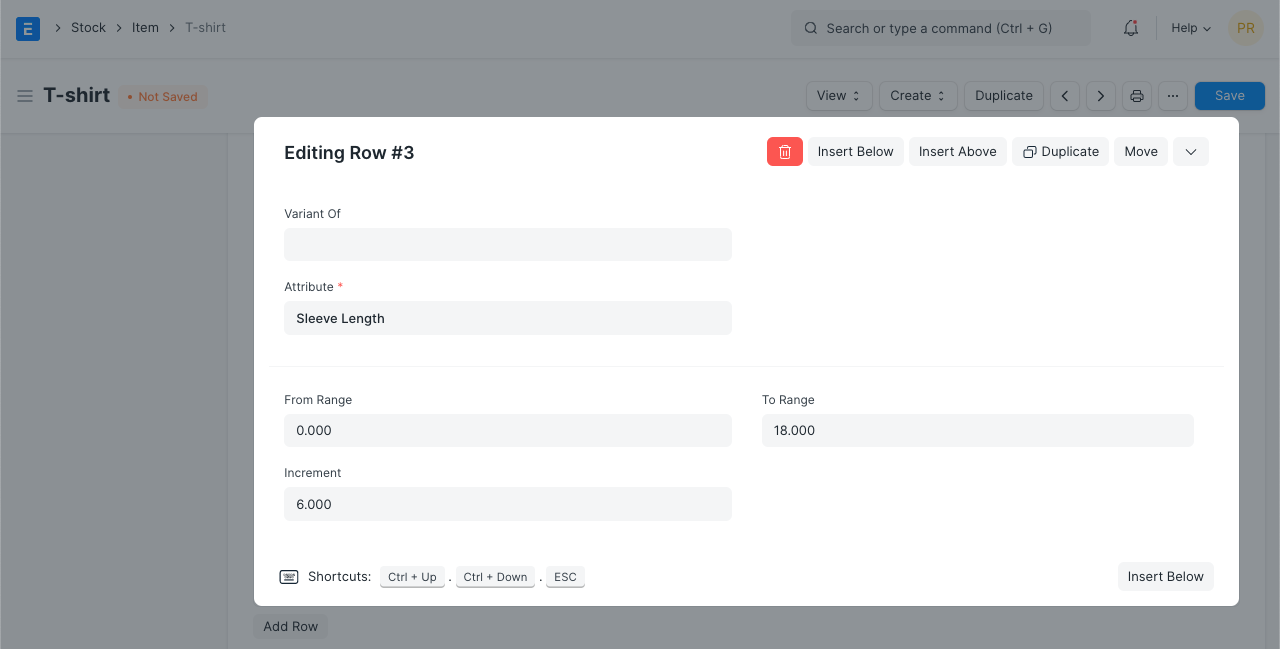Go to next record arrow icon

pos(1101,96)
